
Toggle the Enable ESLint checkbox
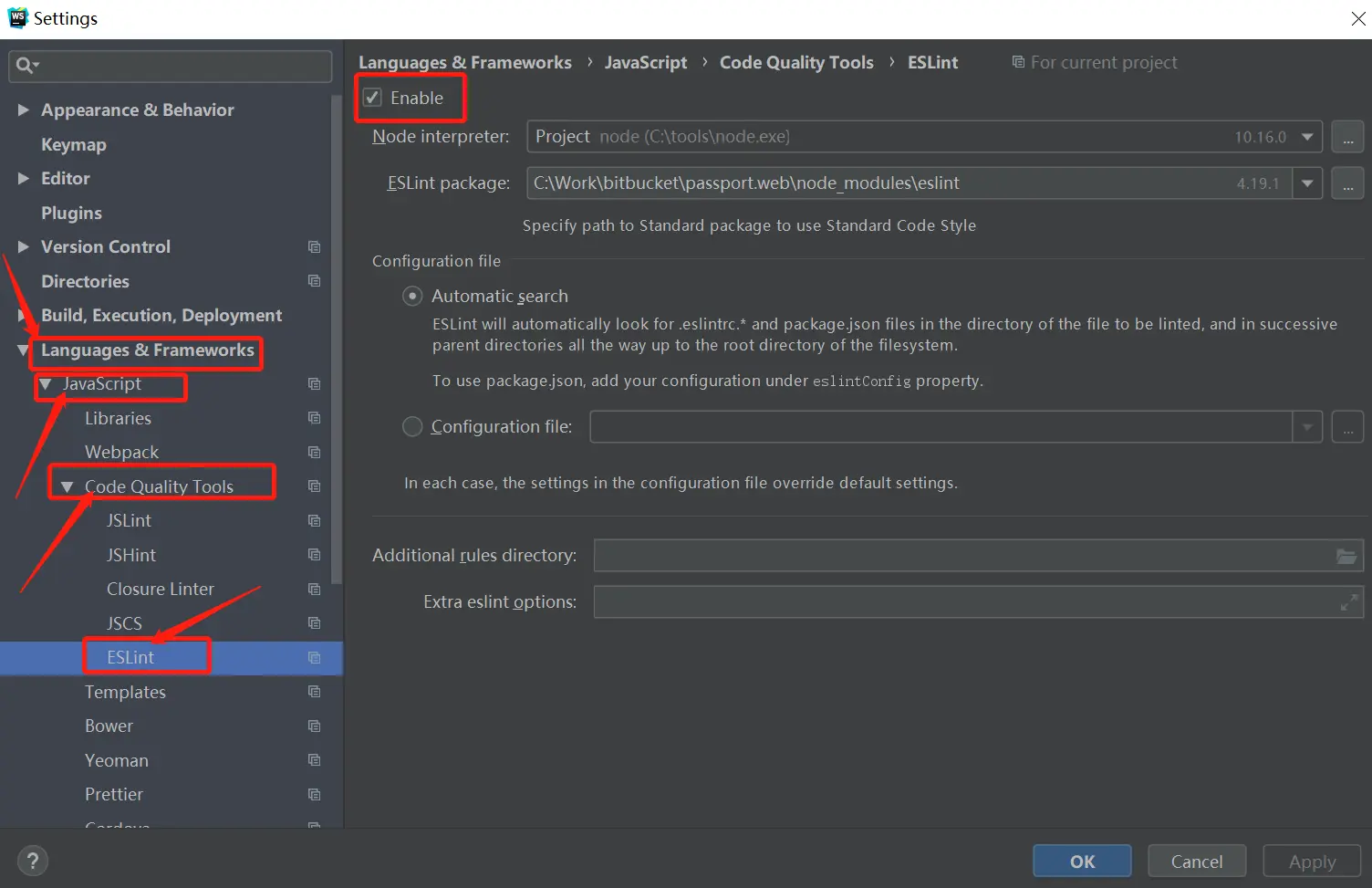tap(372, 98)
